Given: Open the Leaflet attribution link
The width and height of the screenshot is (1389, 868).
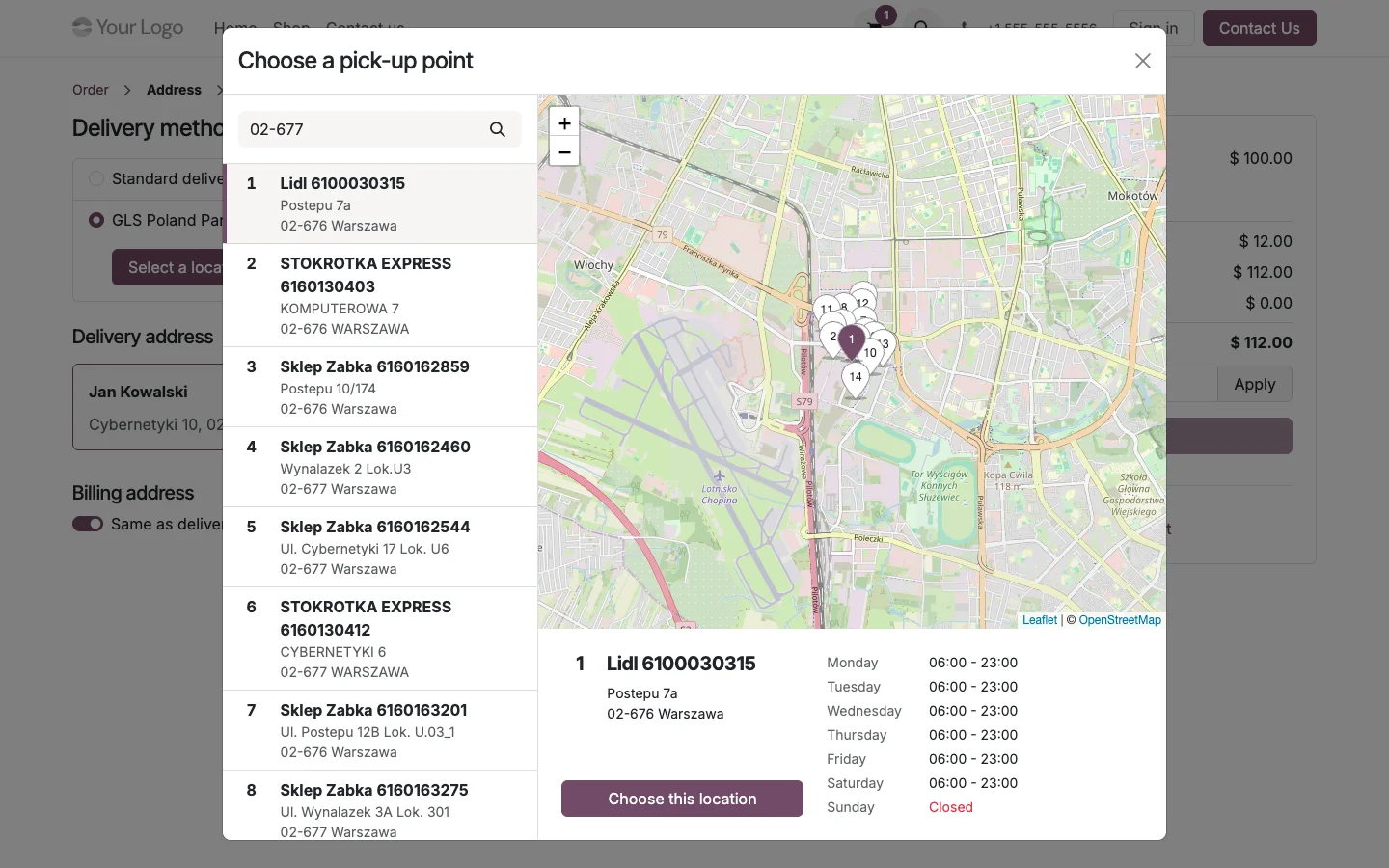Looking at the screenshot, I should click(1039, 620).
